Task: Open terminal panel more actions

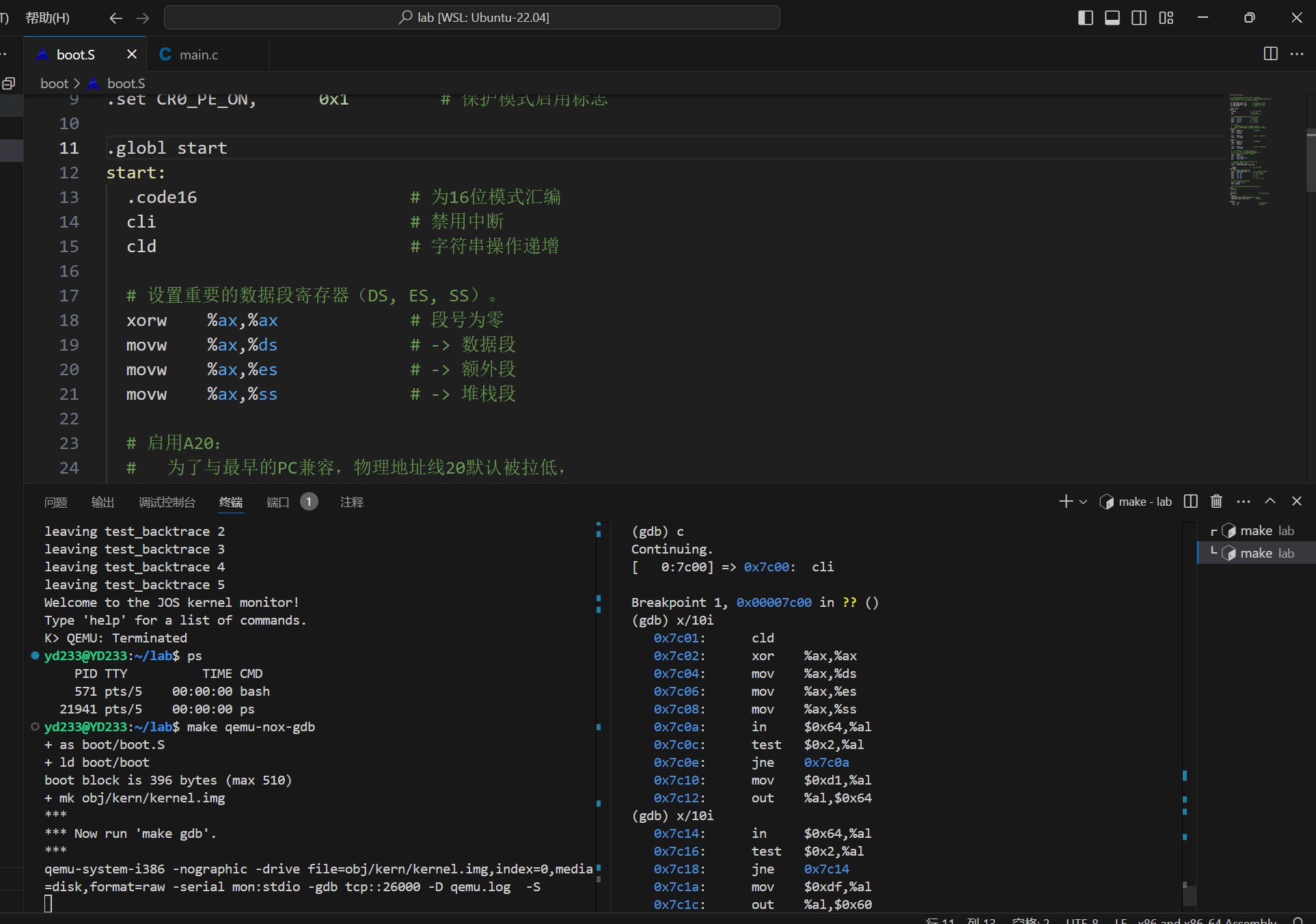Action: coord(1244,502)
